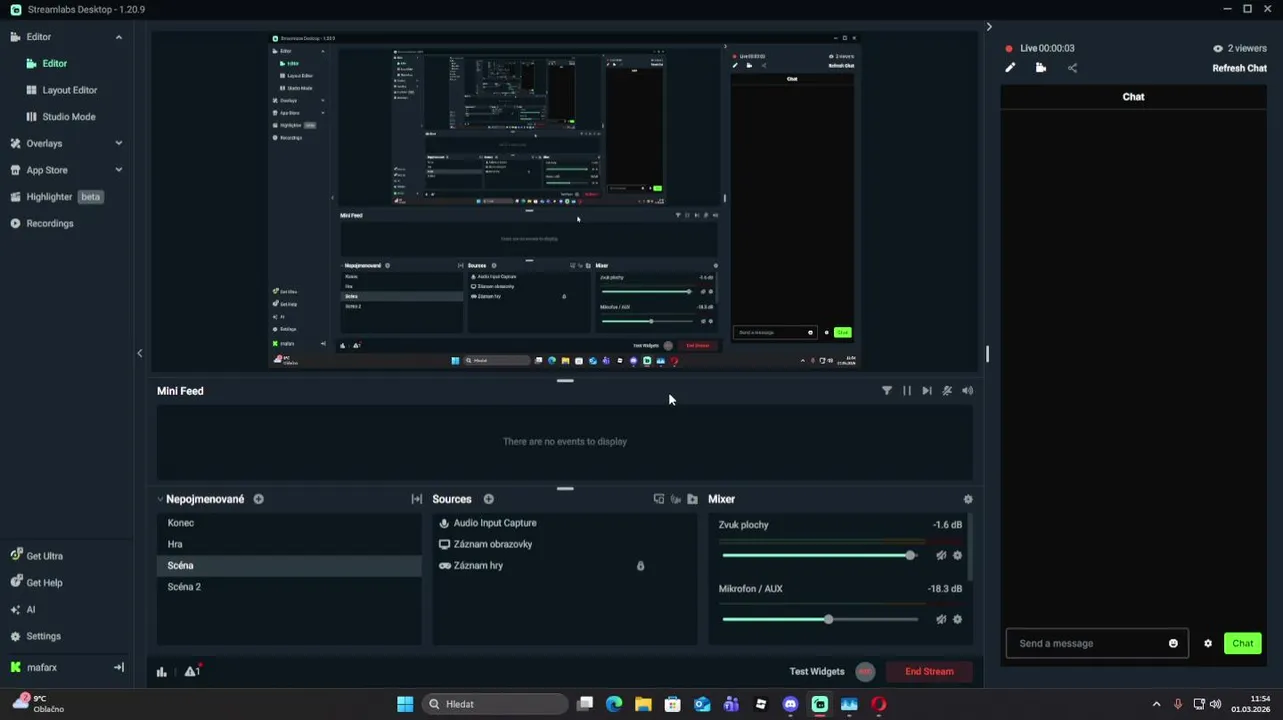Open settings gear for Mikrofon / AUX
The width and height of the screenshot is (1283, 720).
click(x=957, y=619)
